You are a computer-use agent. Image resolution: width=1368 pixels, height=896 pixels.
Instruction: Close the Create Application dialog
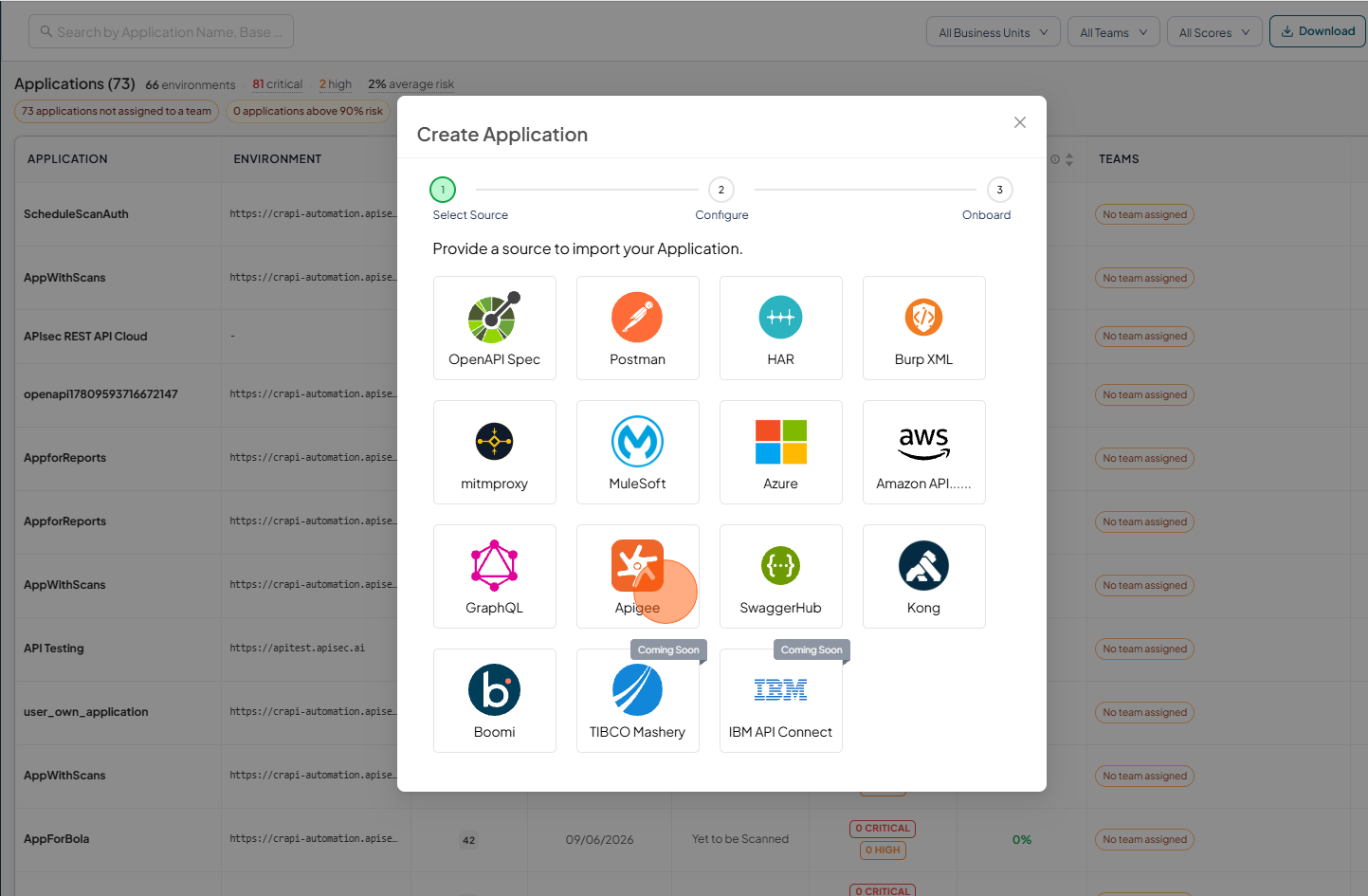click(1020, 122)
